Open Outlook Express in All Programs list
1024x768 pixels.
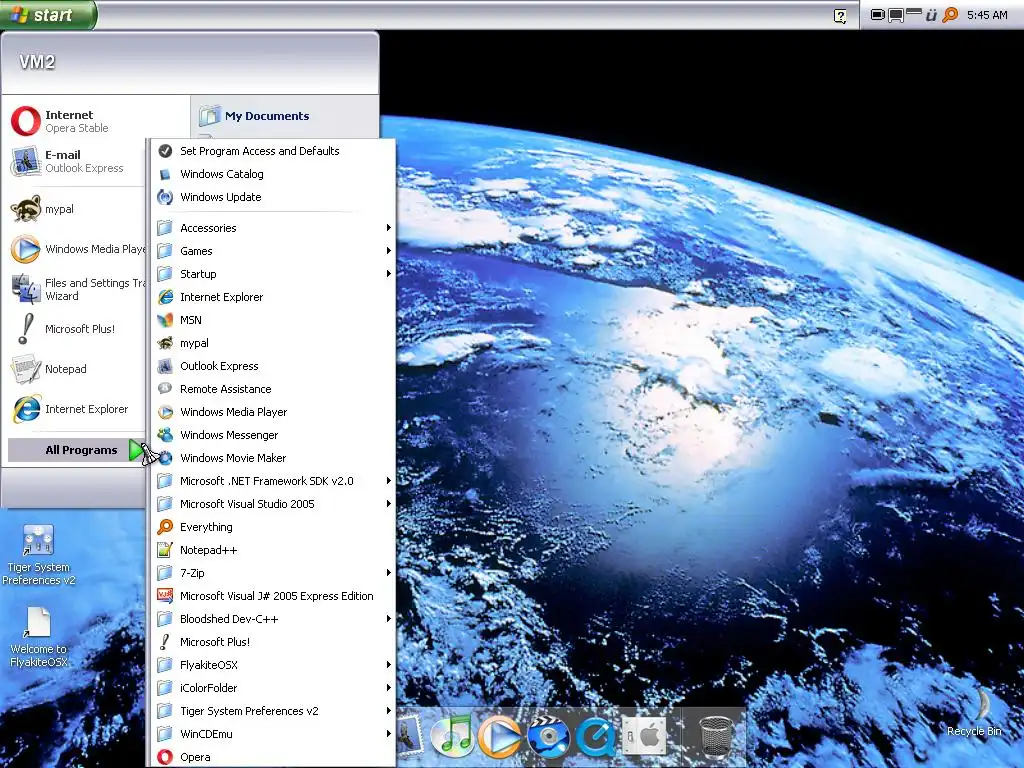[x=272, y=366]
